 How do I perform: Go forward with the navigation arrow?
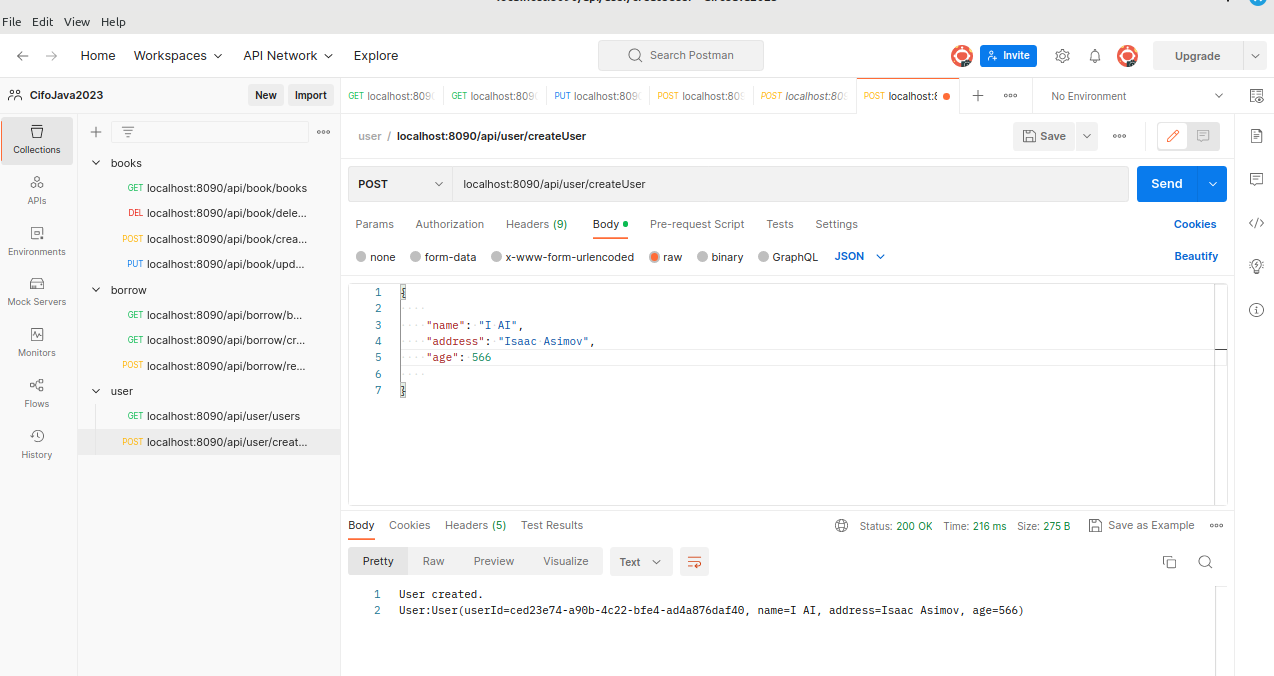(x=52, y=56)
